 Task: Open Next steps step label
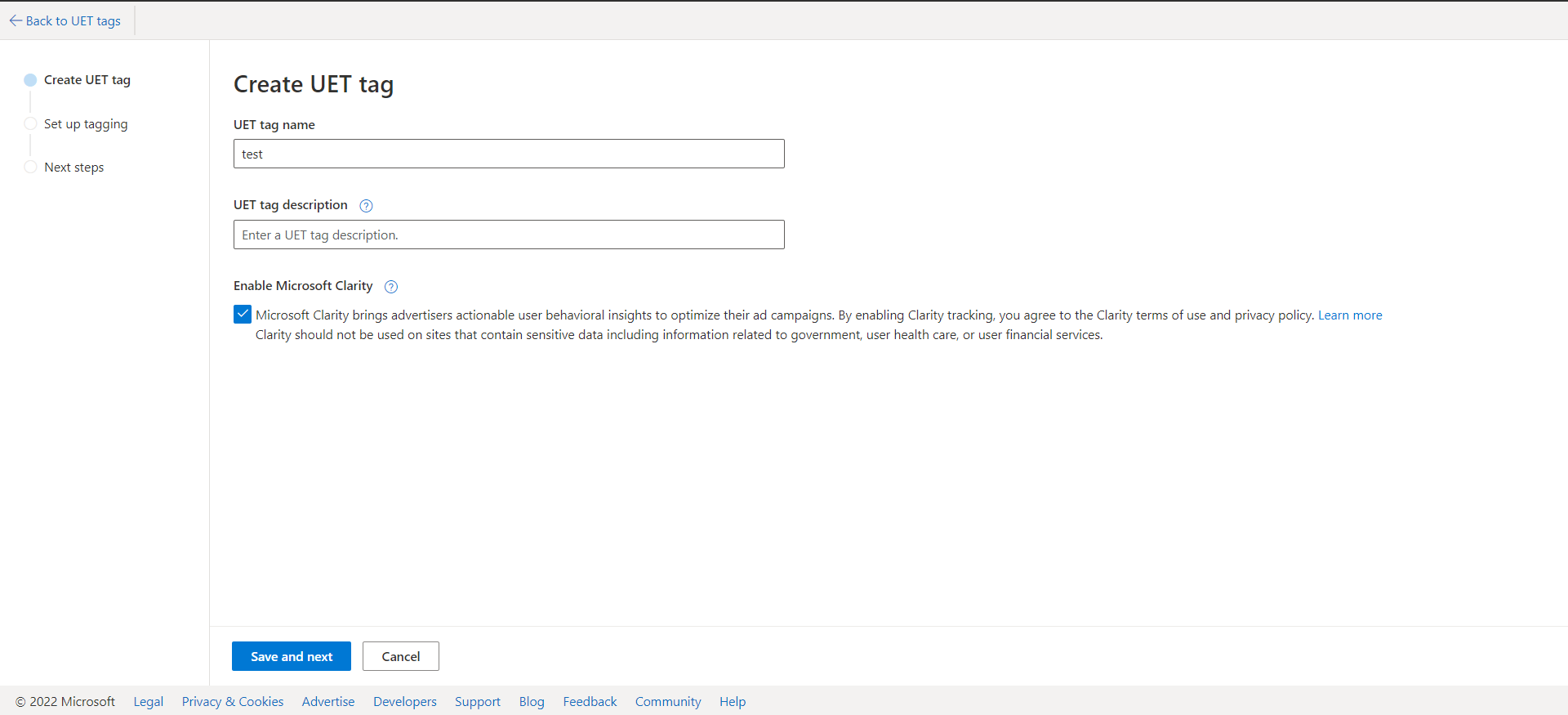point(74,168)
